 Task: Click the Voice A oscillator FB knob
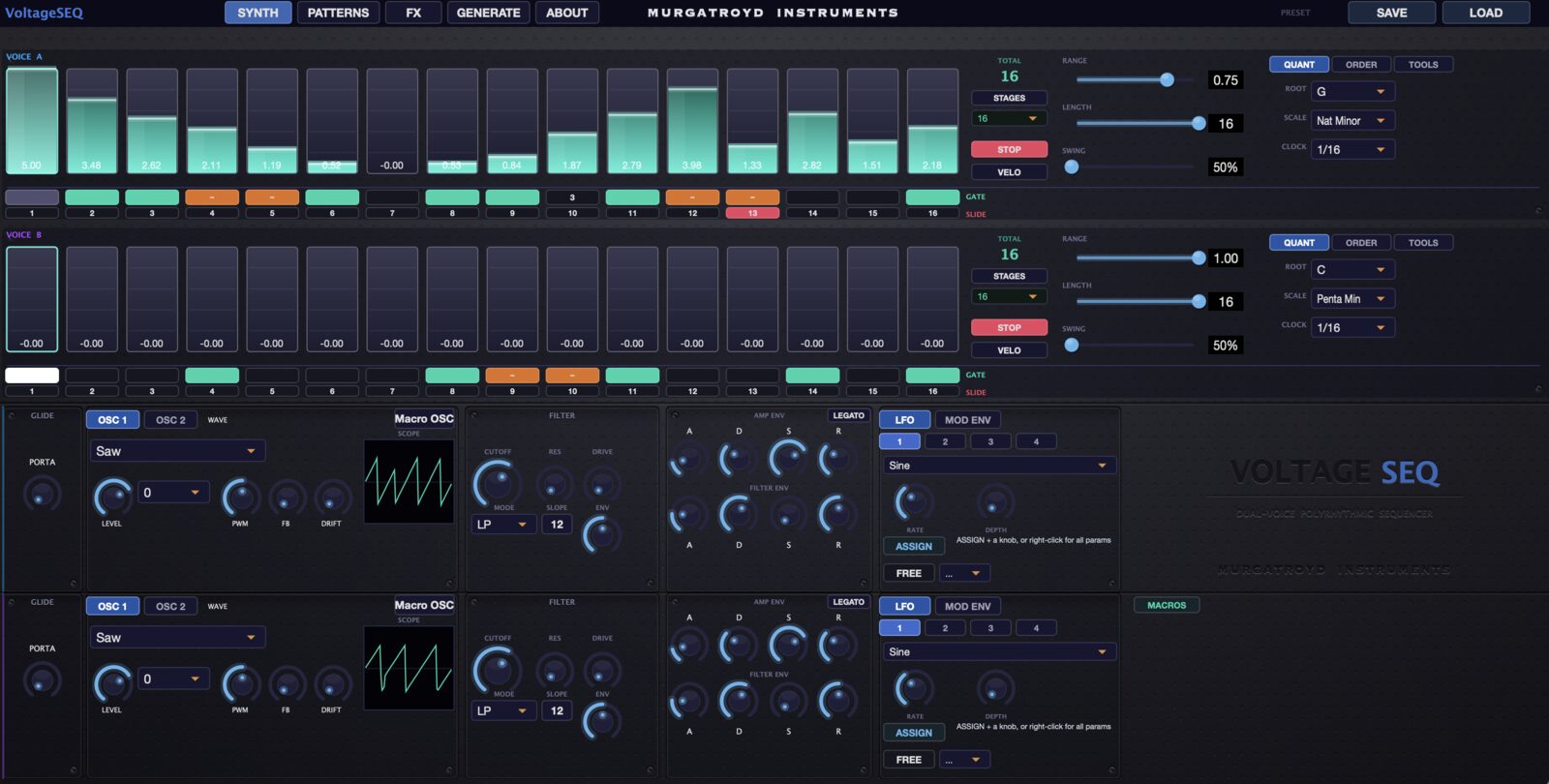click(287, 498)
